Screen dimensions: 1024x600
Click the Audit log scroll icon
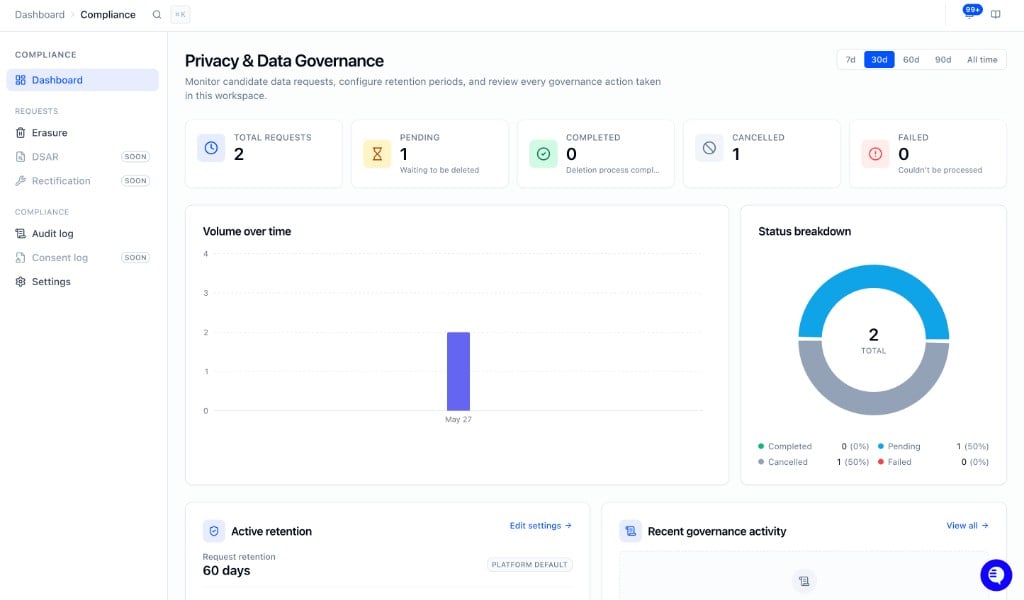(x=20, y=233)
